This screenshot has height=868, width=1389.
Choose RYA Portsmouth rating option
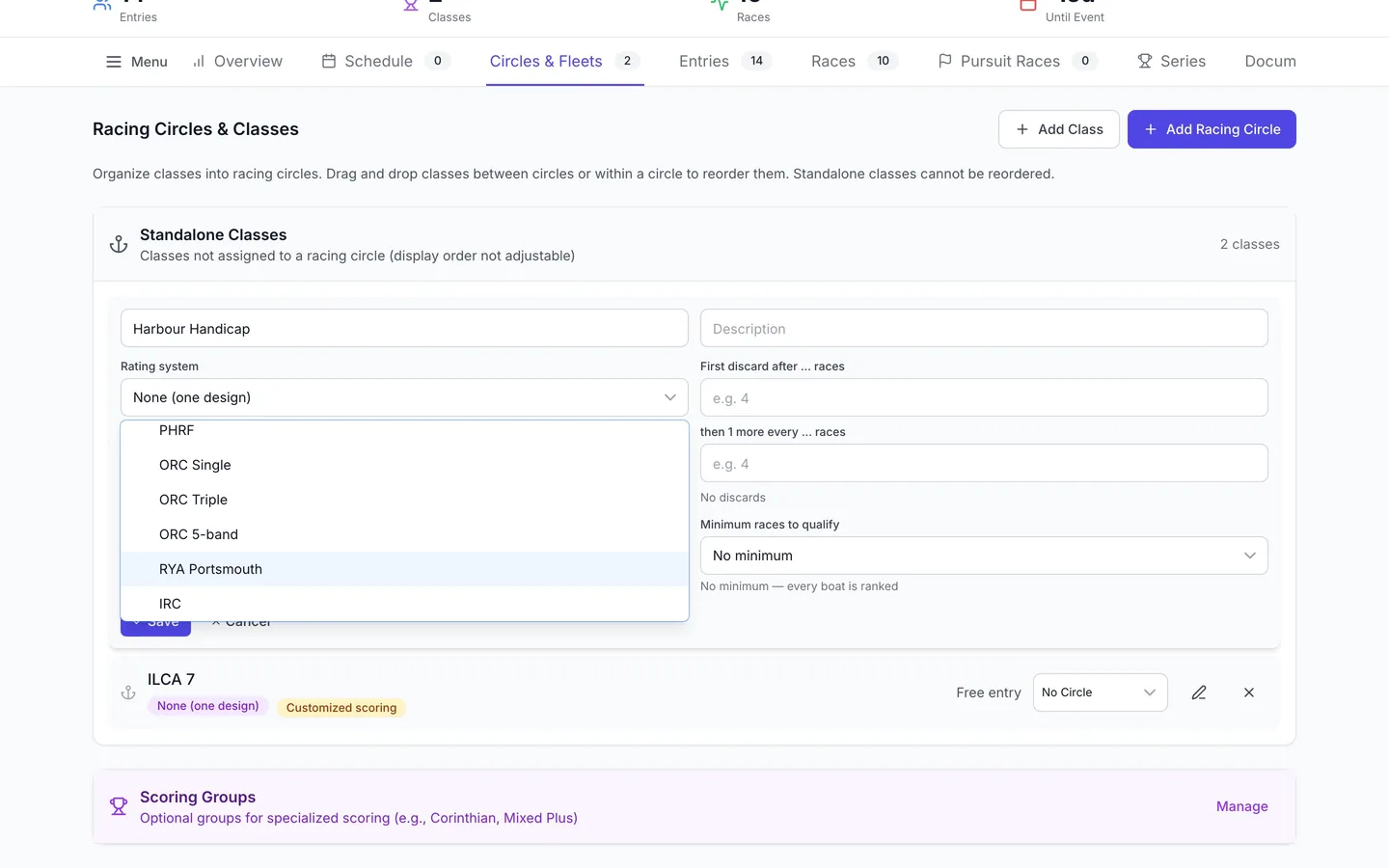[x=404, y=569]
